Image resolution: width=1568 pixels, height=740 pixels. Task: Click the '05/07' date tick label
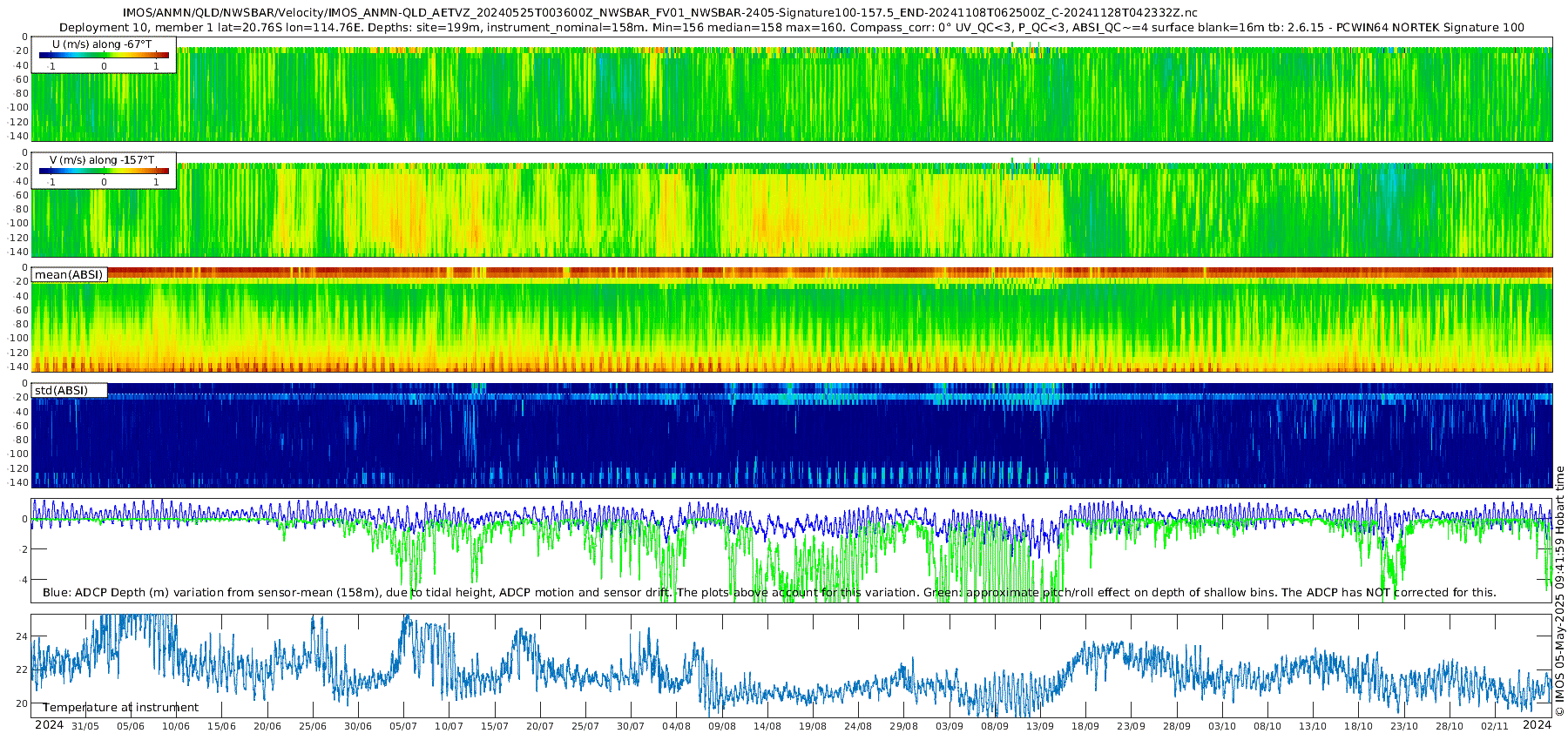pos(403,726)
